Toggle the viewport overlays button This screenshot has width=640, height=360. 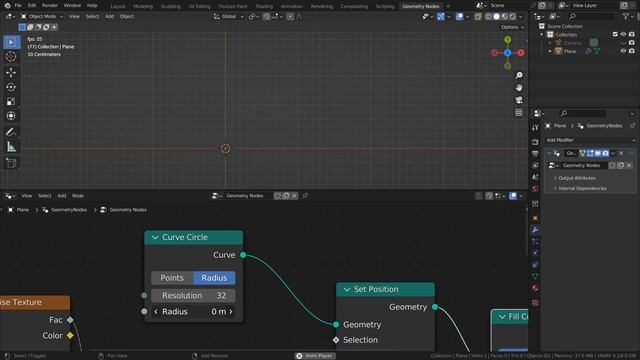coord(459,16)
